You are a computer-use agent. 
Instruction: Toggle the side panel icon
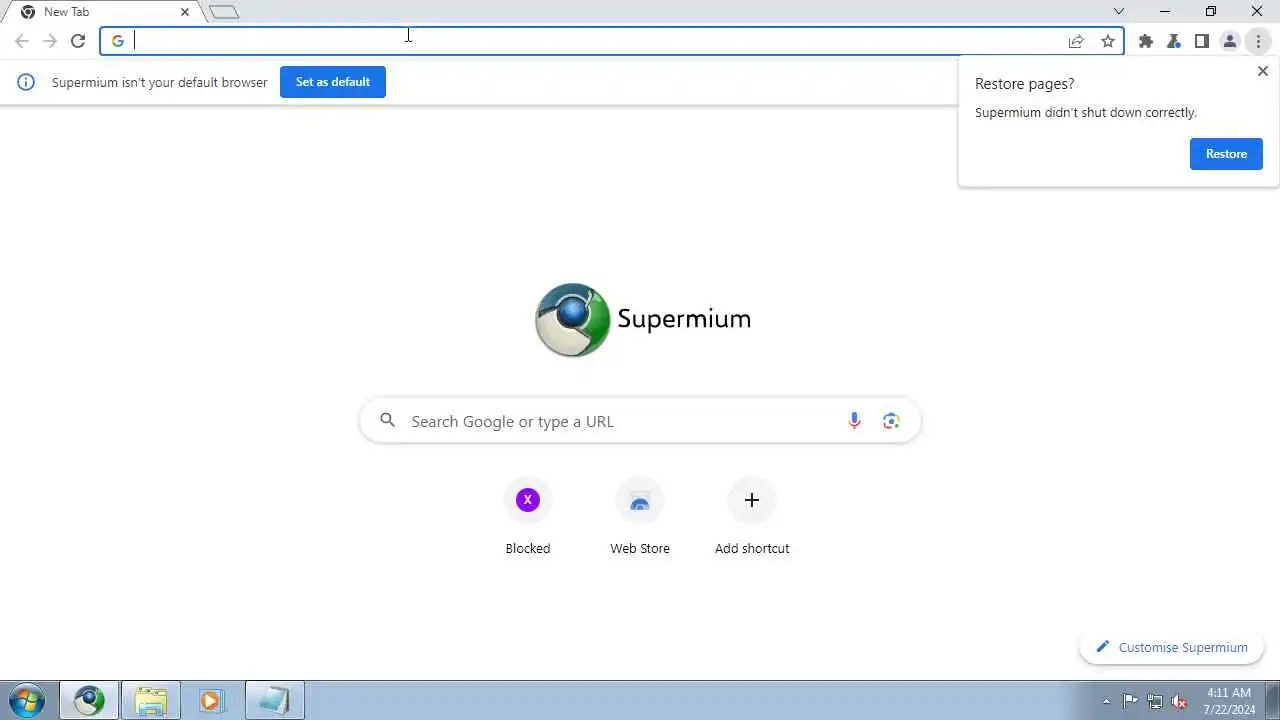(1202, 41)
